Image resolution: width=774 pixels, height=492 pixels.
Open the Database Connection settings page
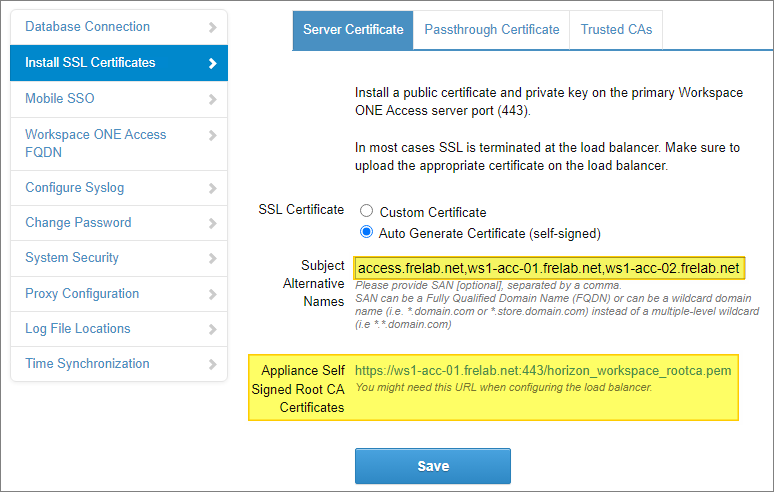tap(88, 27)
